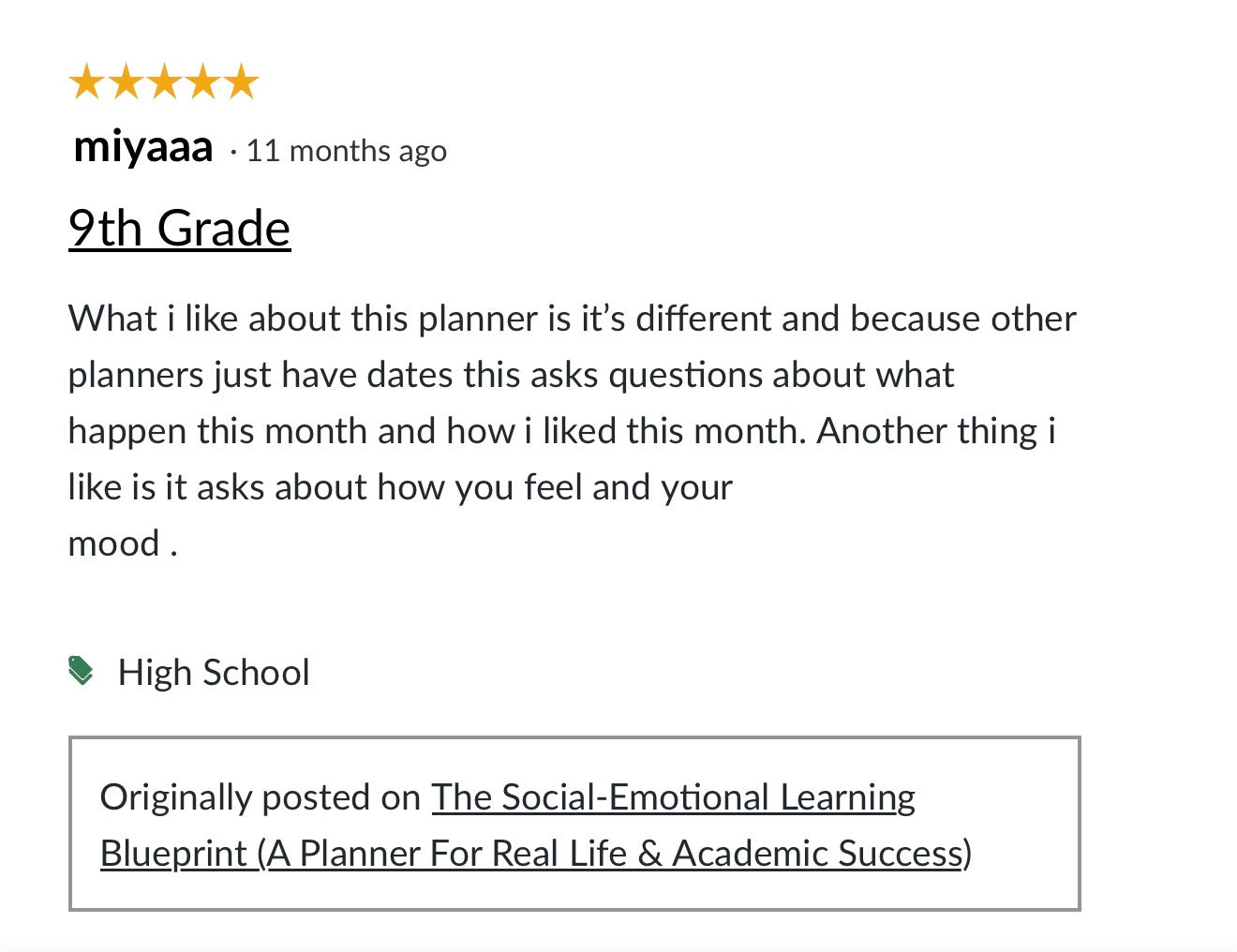This screenshot has height=952, width=1237.
Task: Click the second rating star
Action: point(126,82)
